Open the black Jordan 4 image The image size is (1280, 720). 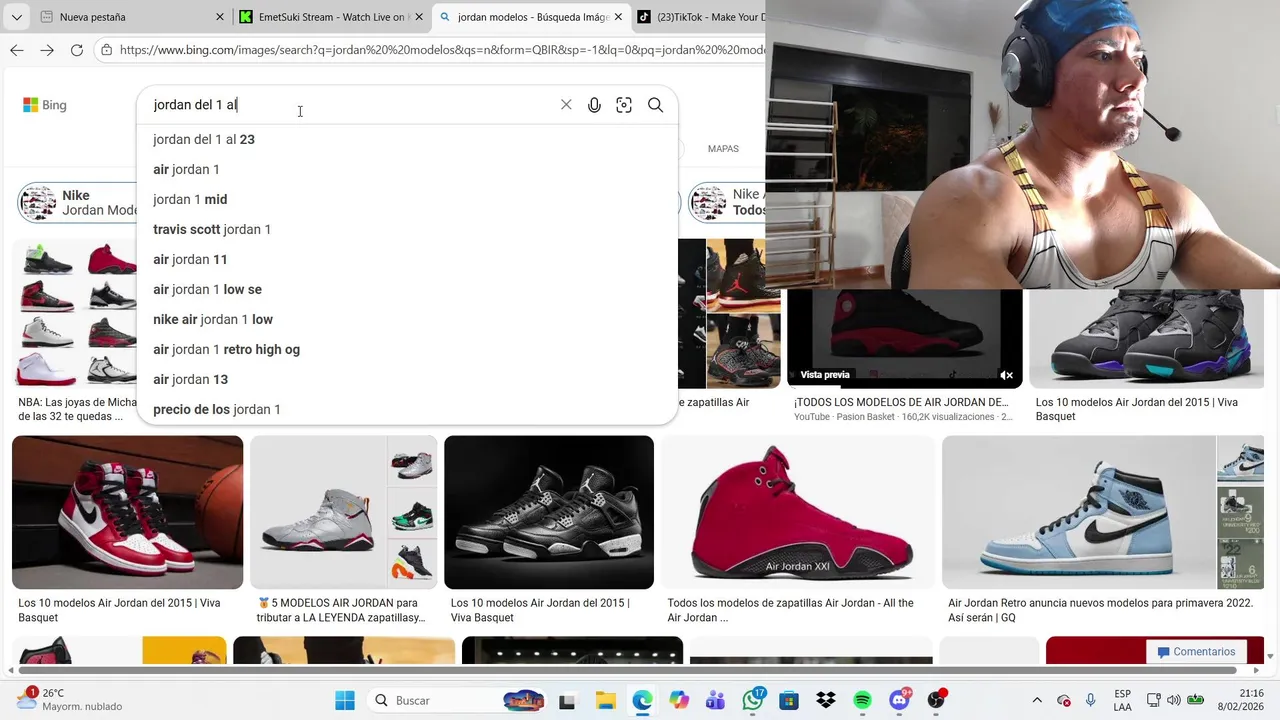[x=549, y=512]
